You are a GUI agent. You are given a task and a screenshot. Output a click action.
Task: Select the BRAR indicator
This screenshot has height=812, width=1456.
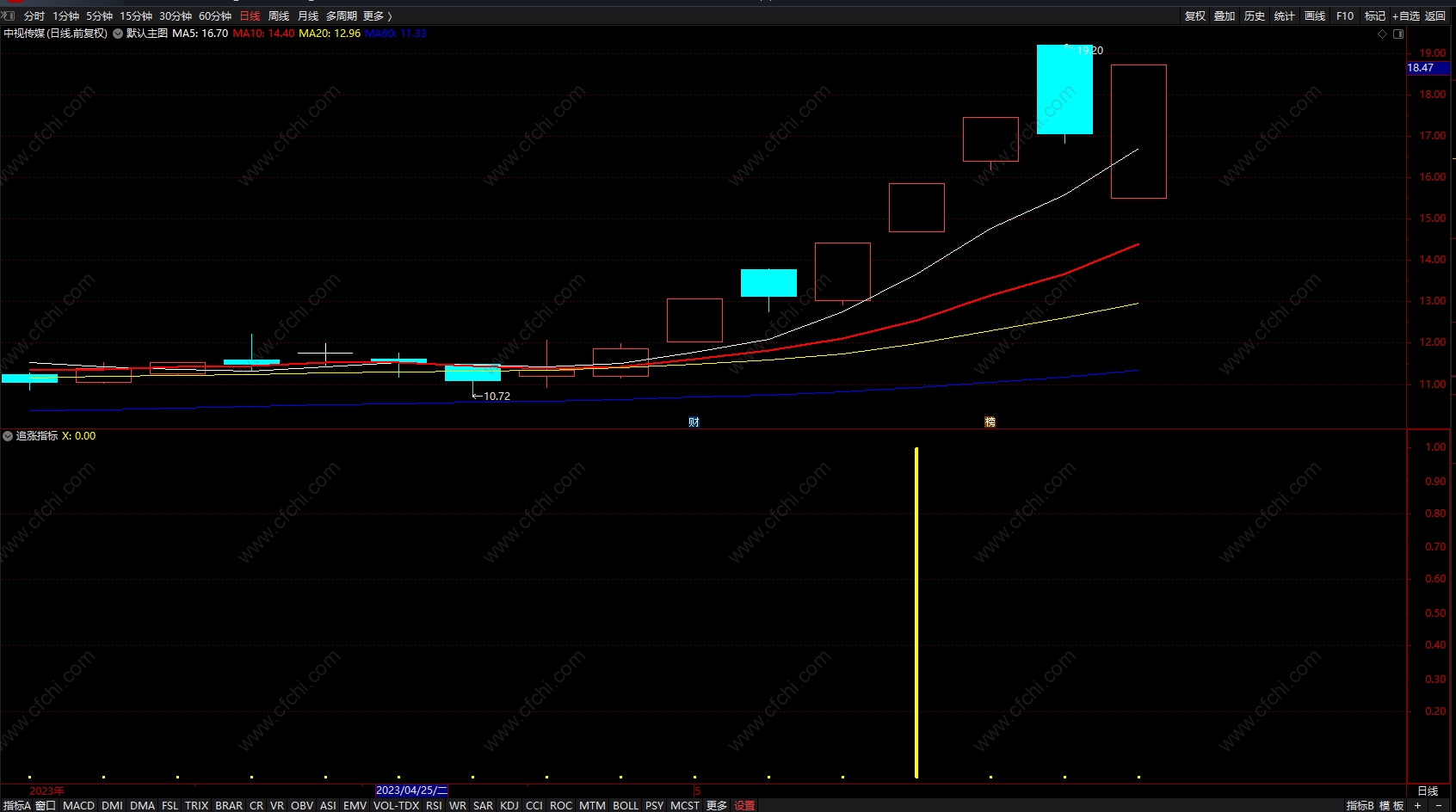pyautogui.click(x=229, y=805)
